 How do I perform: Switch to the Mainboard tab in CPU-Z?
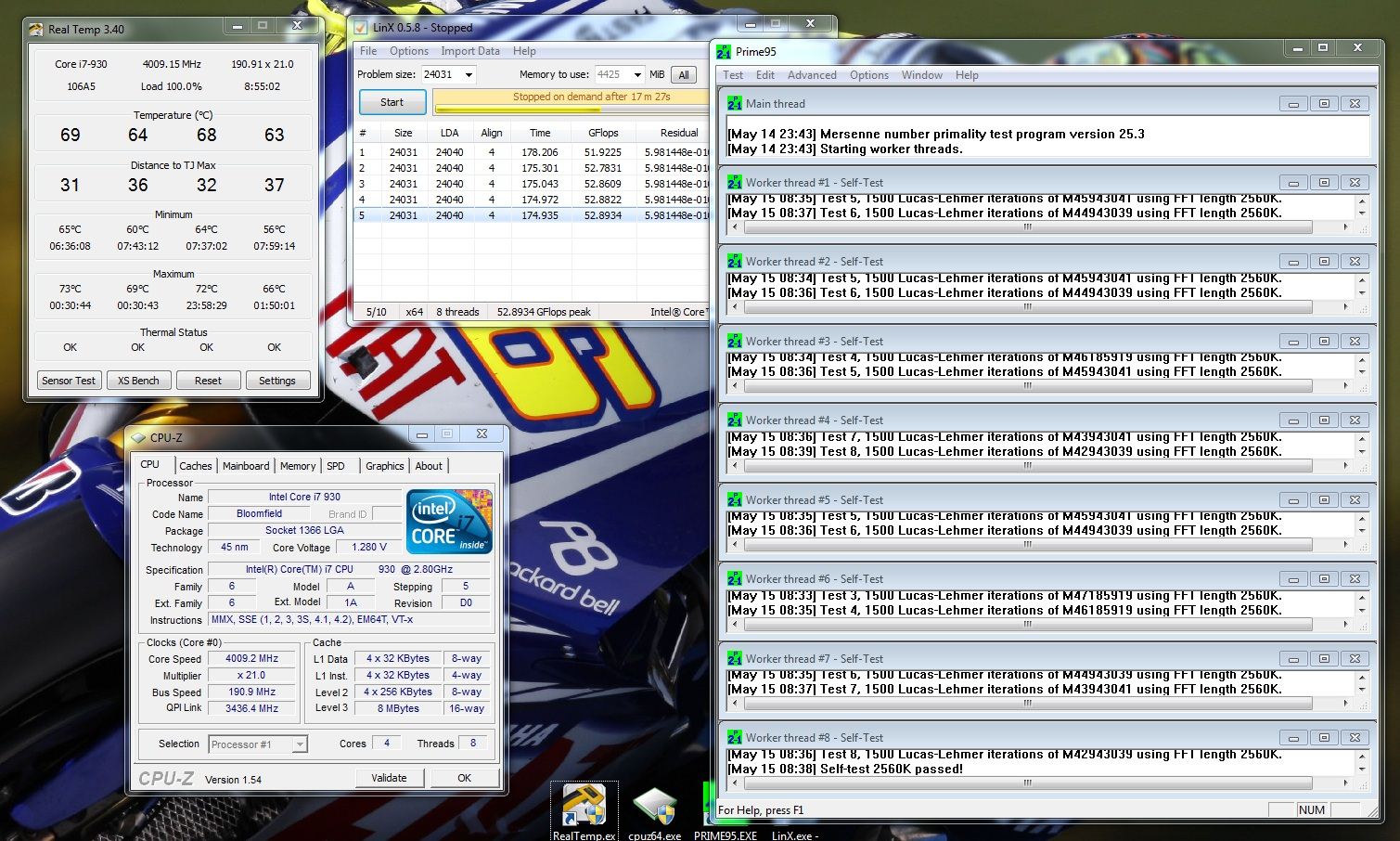click(246, 466)
